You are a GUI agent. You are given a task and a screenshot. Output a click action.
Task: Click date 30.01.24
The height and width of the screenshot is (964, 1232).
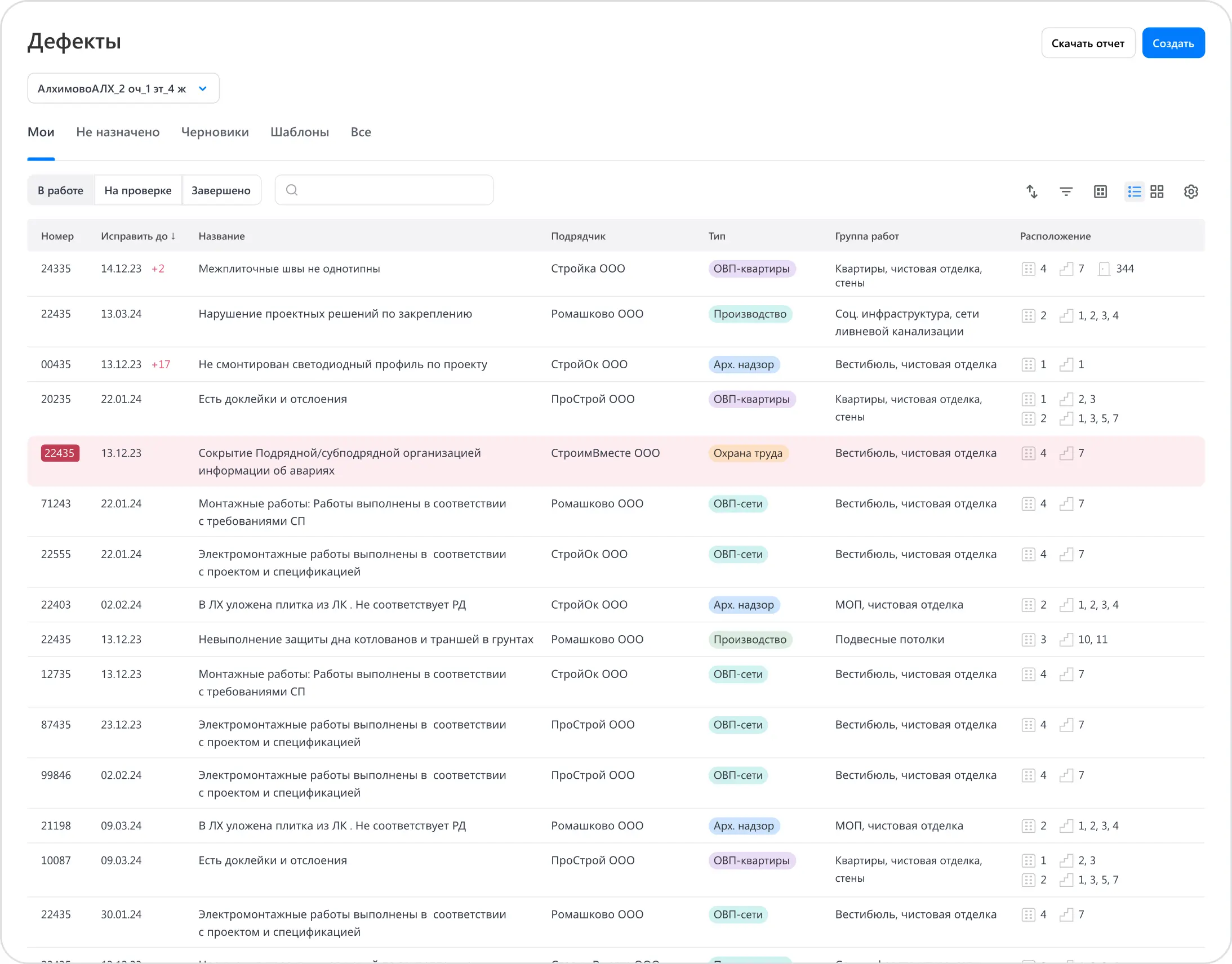click(x=121, y=914)
